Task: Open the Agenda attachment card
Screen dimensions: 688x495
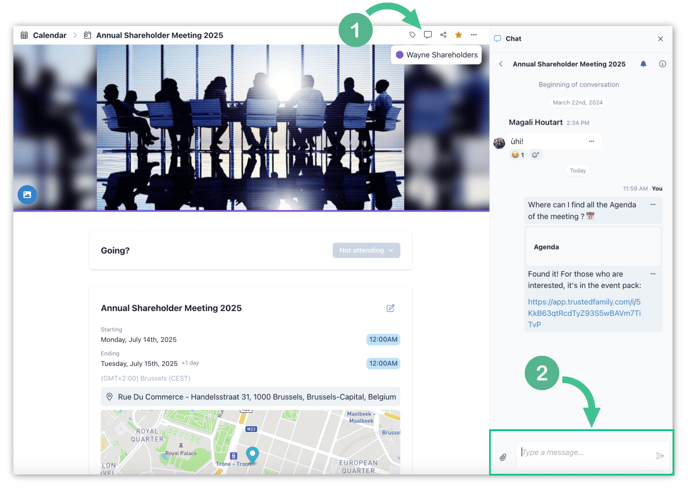Action: pyautogui.click(x=593, y=247)
